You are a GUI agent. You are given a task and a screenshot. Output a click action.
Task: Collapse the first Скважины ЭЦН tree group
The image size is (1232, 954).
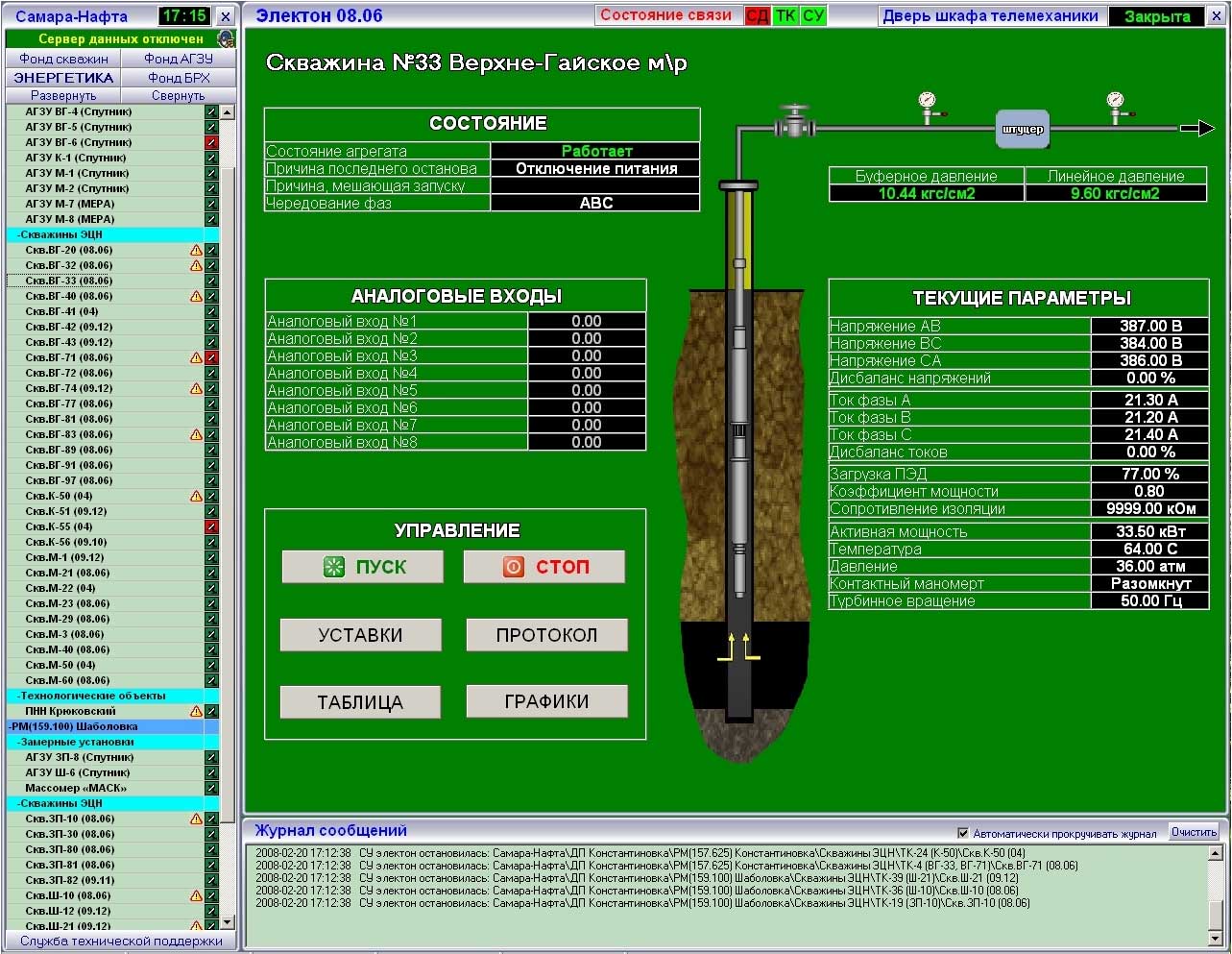point(60,234)
